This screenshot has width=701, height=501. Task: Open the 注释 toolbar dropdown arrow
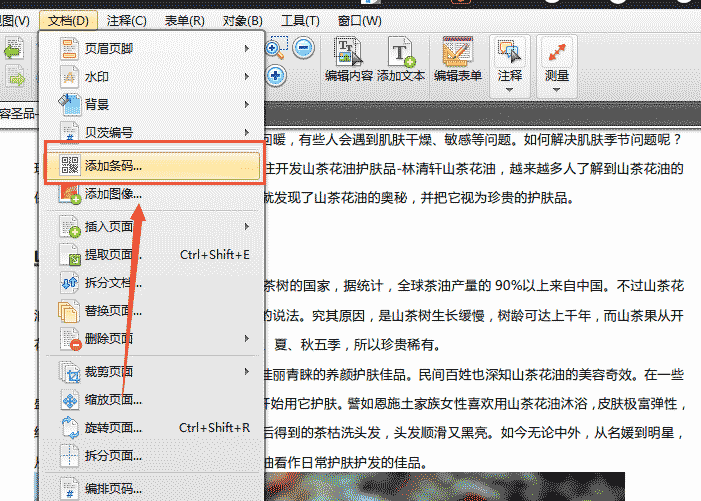tap(509, 90)
